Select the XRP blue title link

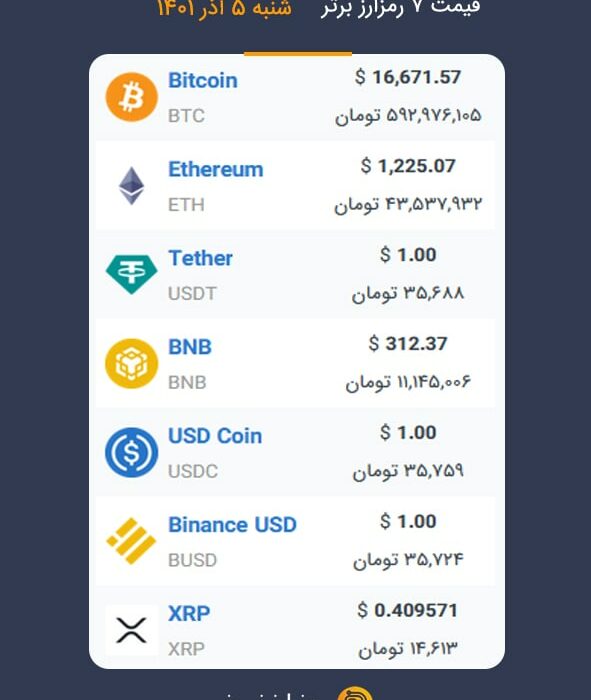coord(189,613)
